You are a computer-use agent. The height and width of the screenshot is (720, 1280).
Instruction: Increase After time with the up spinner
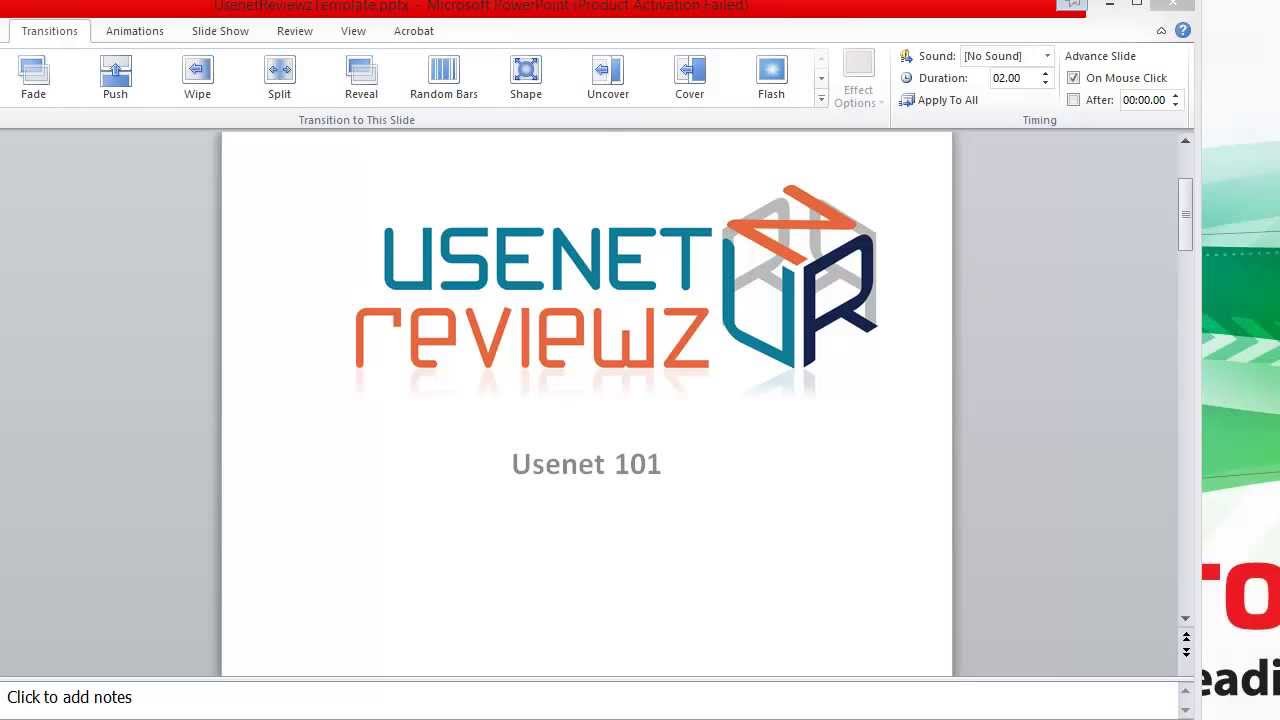coord(1176,96)
